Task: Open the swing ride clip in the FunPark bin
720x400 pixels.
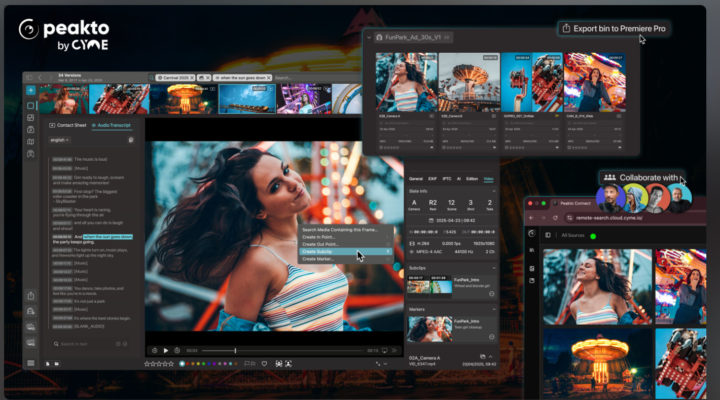Action: coord(469,82)
